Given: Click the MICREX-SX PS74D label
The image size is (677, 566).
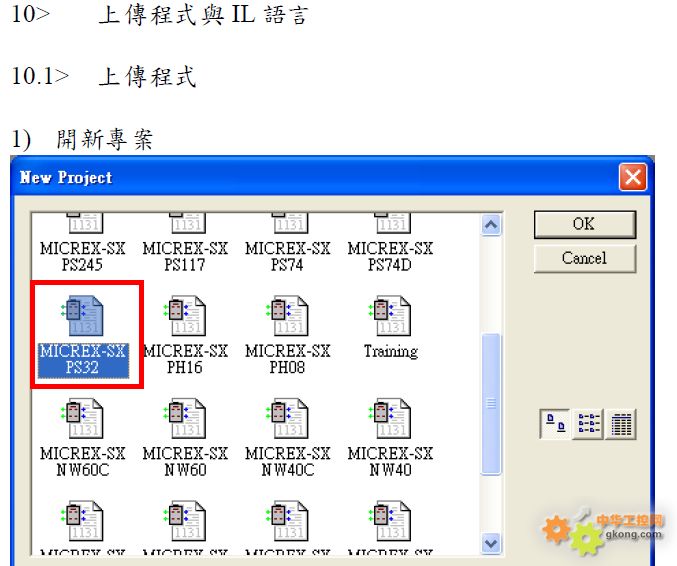Looking at the screenshot, I should pyautogui.click(x=390, y=256).
